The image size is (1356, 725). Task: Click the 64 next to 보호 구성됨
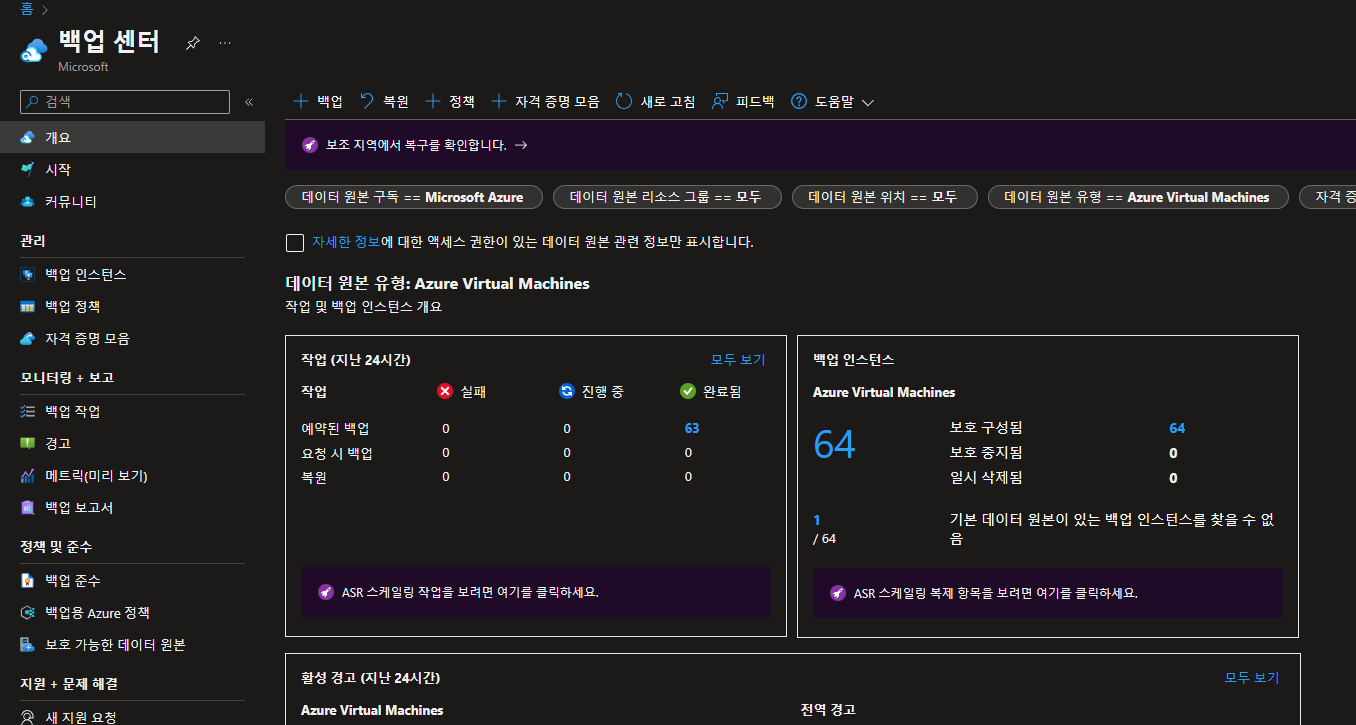pos(1177,428)
